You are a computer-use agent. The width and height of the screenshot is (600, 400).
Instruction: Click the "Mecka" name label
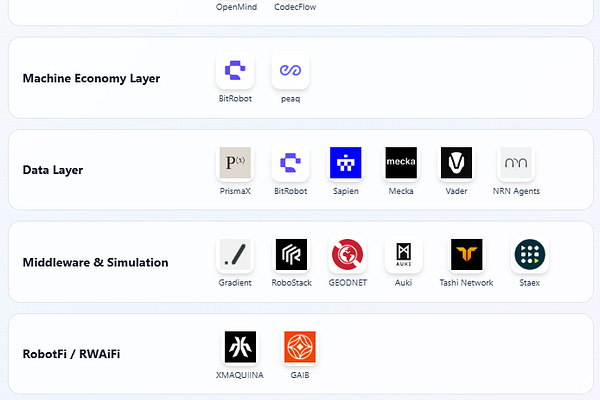point(401,191)
